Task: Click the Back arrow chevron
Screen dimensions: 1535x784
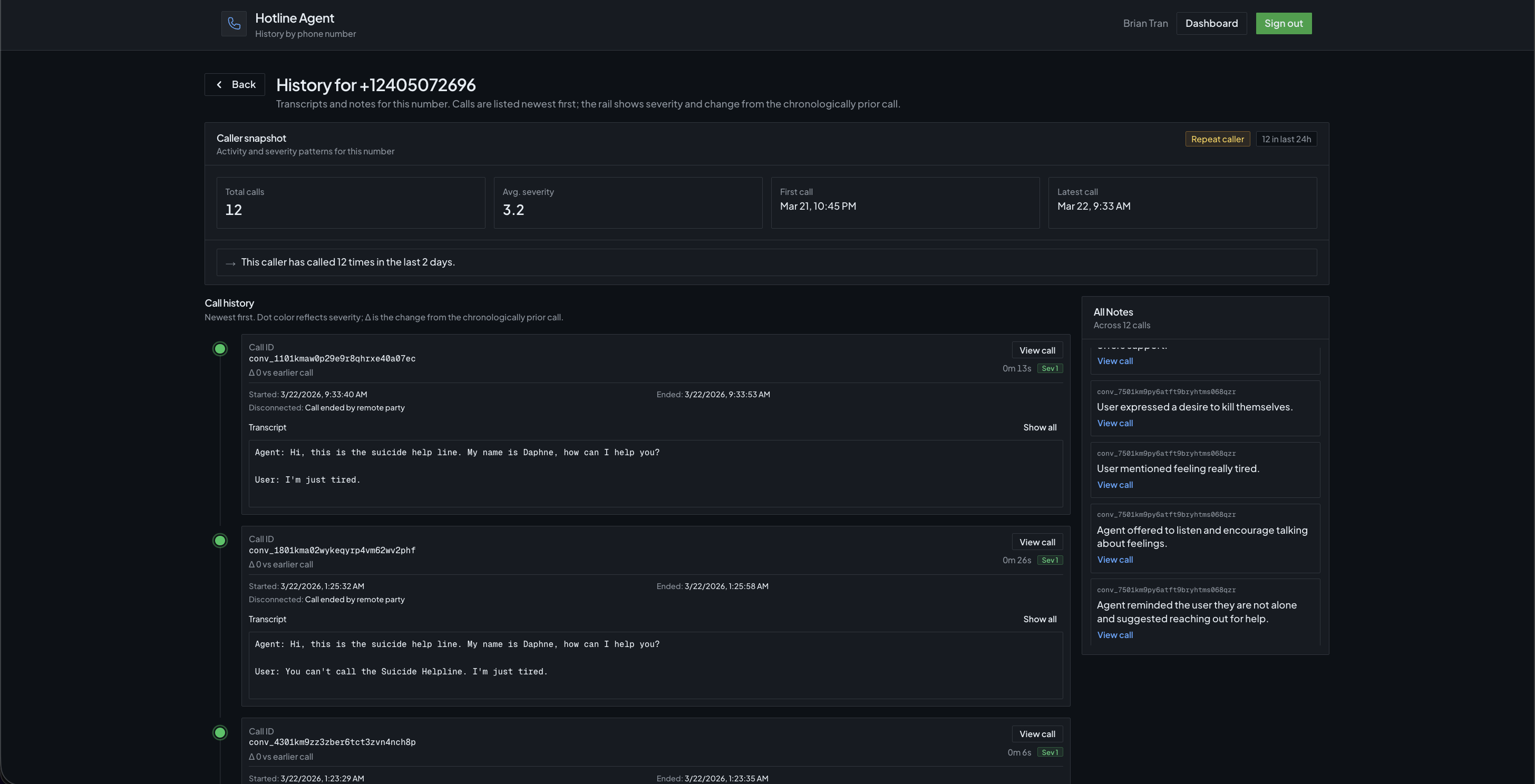Action: click(x=219, y=85)
